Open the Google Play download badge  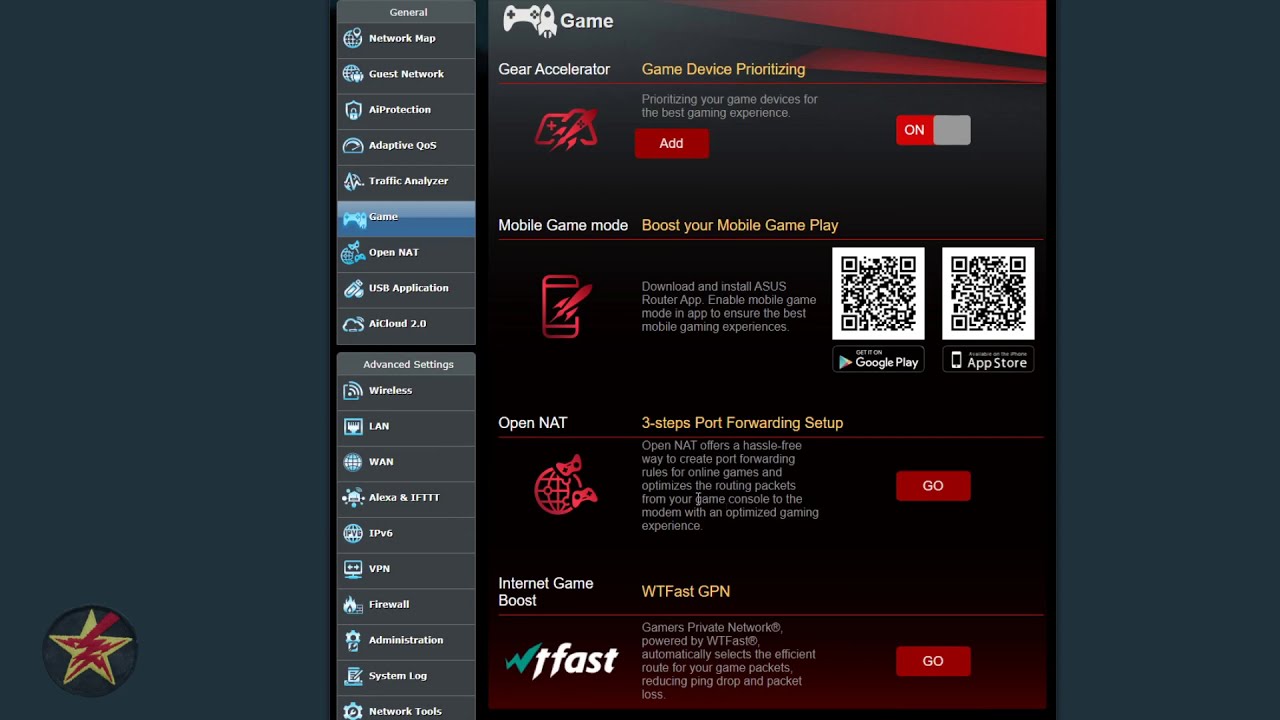[878, 360]
